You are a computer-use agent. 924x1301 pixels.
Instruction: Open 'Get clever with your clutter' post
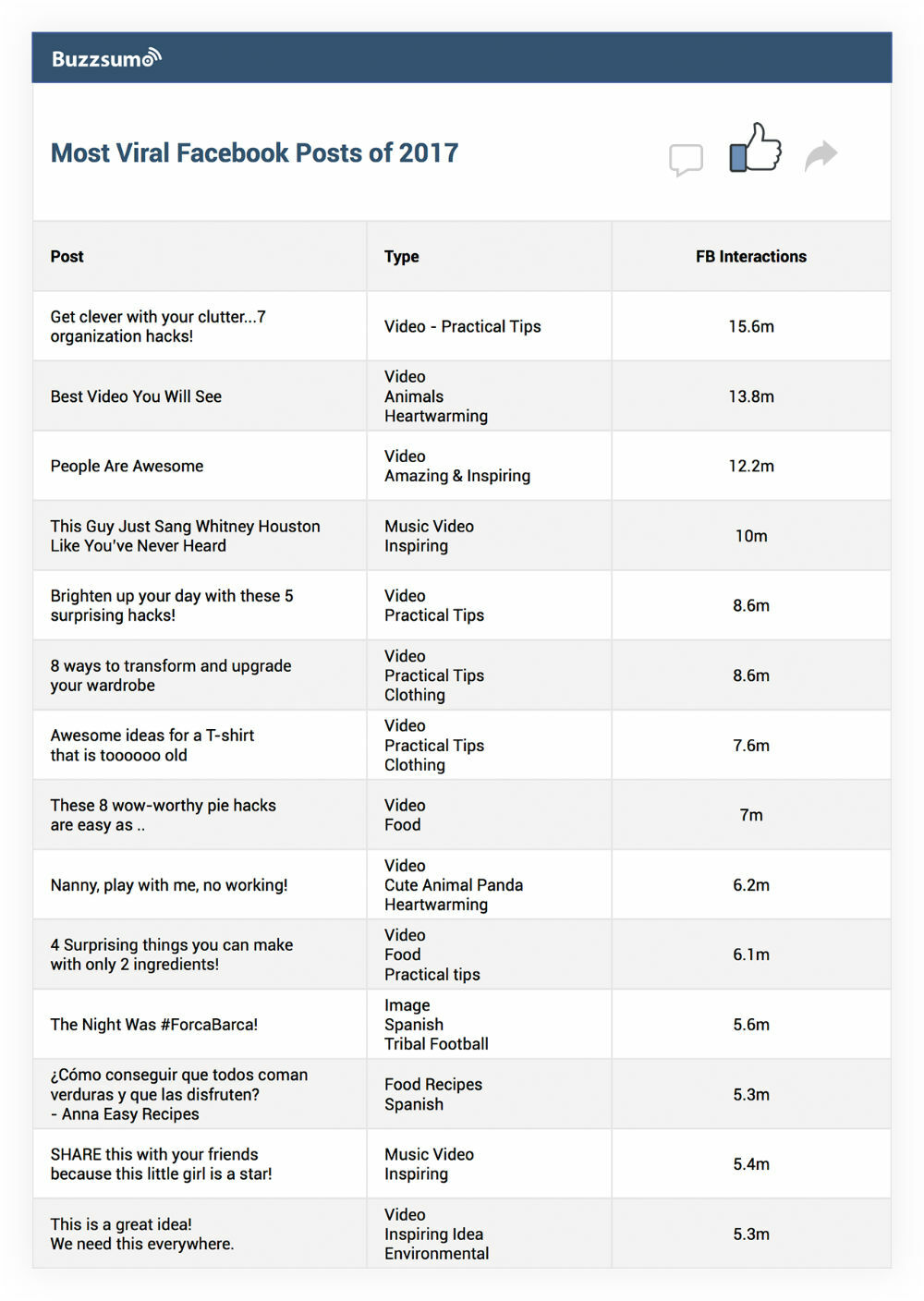click(158, 326)
